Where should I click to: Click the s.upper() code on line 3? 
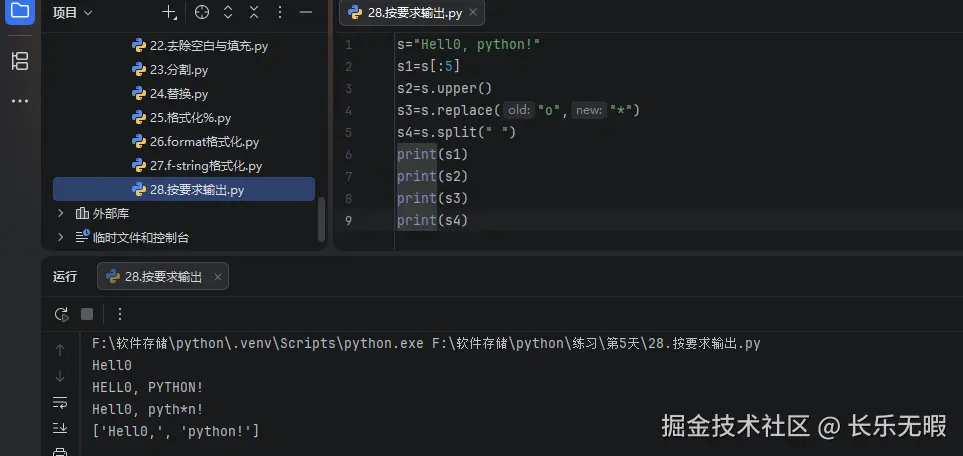click(x=456, y=88)
